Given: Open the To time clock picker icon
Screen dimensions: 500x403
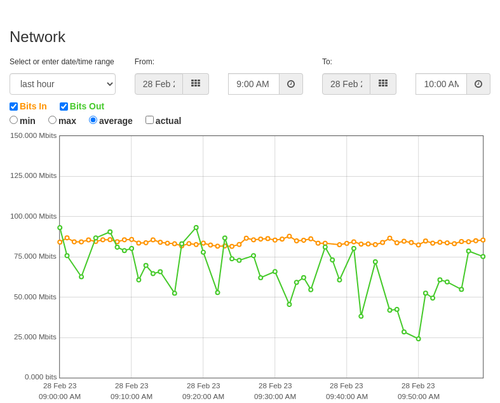Looking at the screenshot, I should (478, 84).
